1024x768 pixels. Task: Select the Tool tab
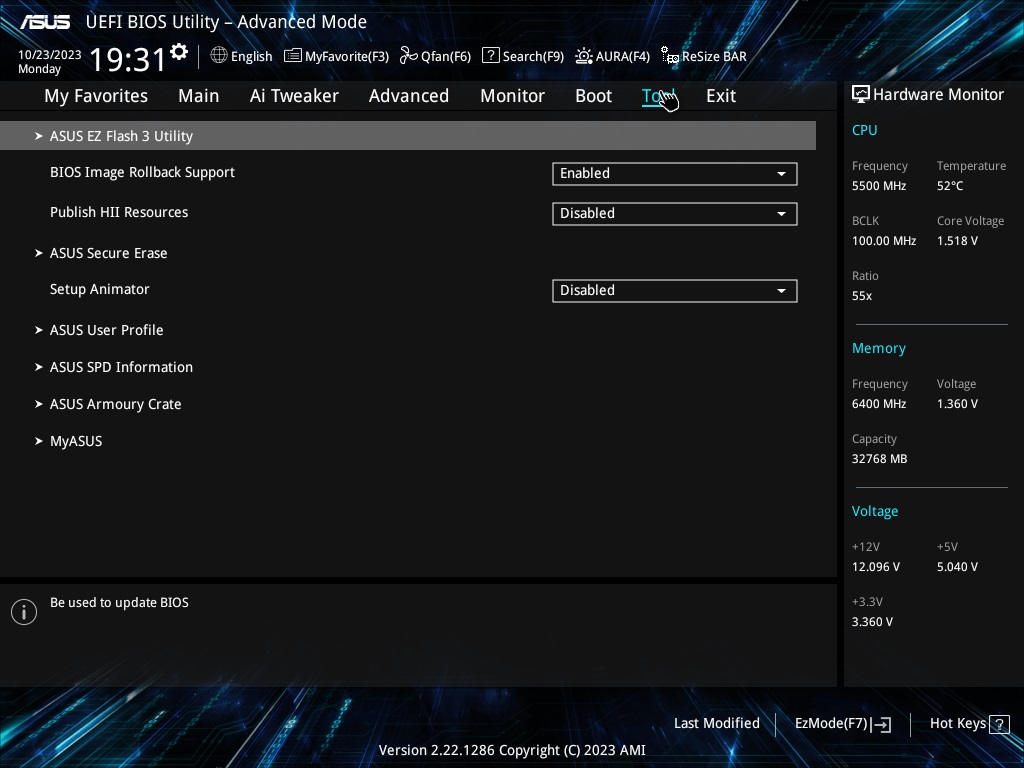(x=658, y=96)
